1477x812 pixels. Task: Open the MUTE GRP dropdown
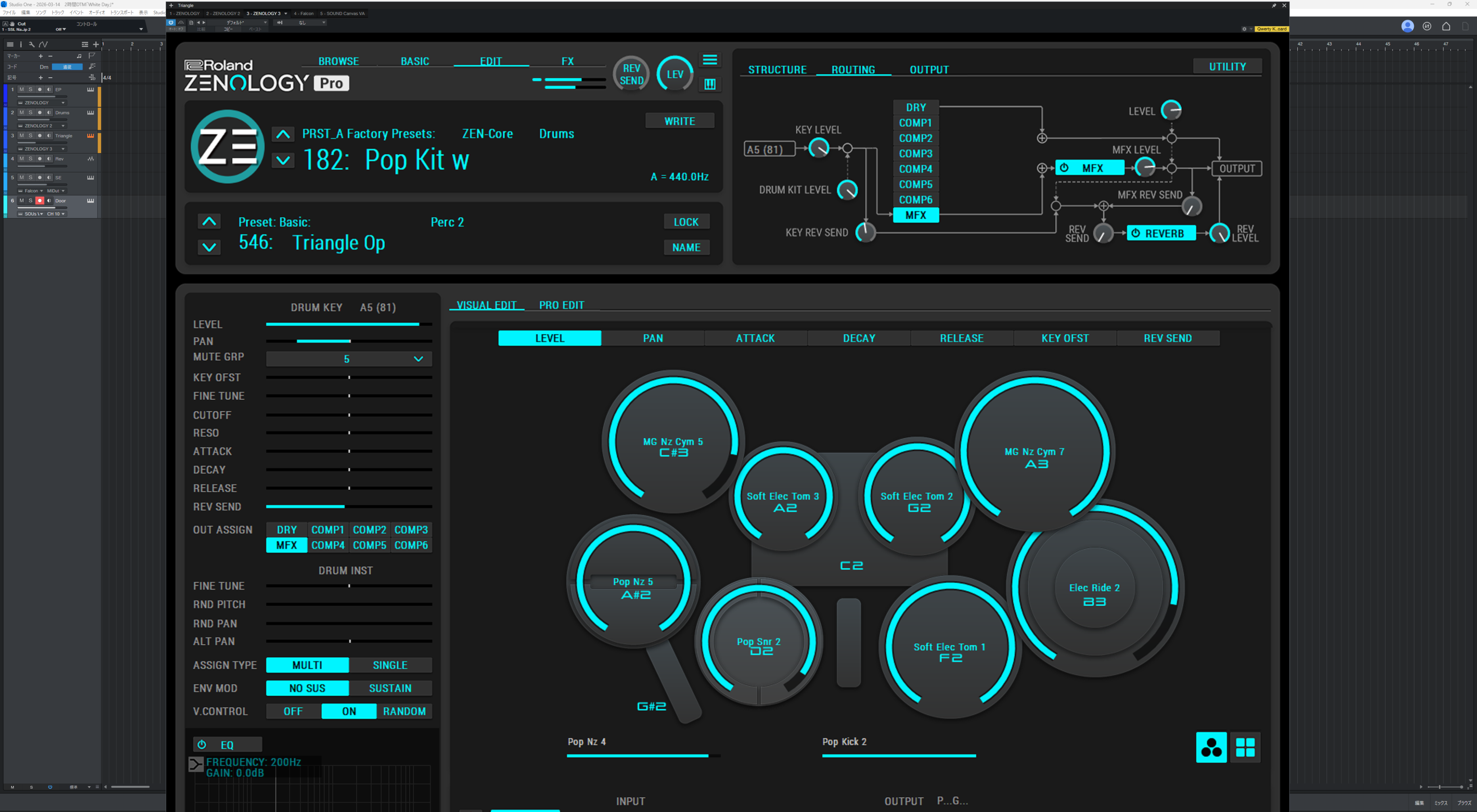coord(349,359)
